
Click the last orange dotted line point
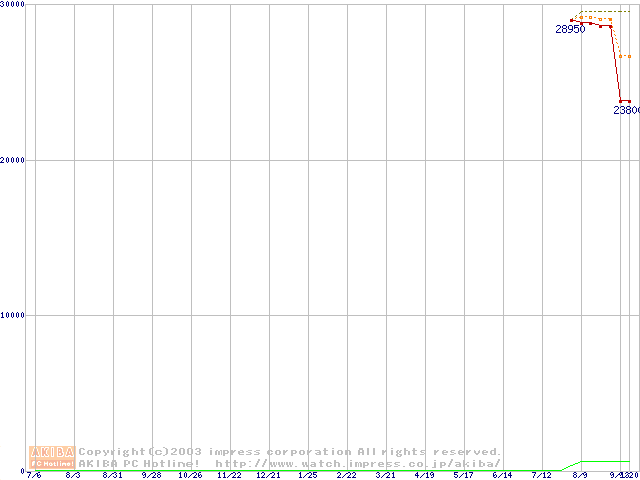(629, 56)
